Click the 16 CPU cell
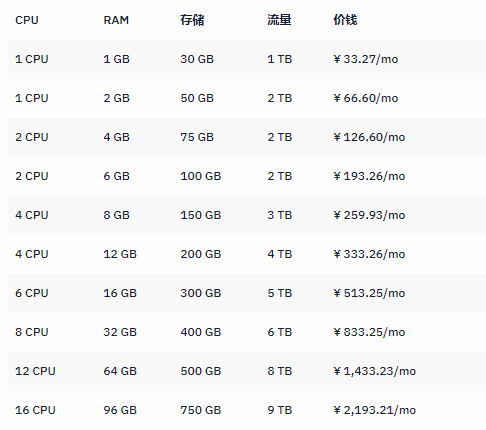Image resolution: width=486 pixels, height=430 pixels. coord(35,410)
